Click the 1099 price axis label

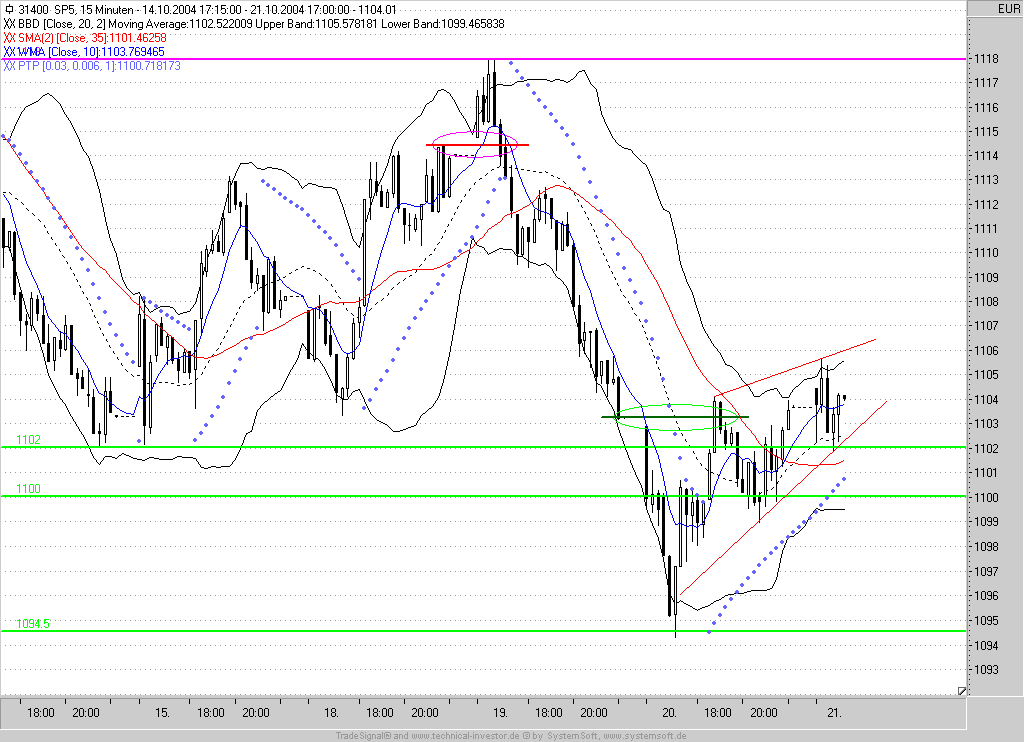986,522
